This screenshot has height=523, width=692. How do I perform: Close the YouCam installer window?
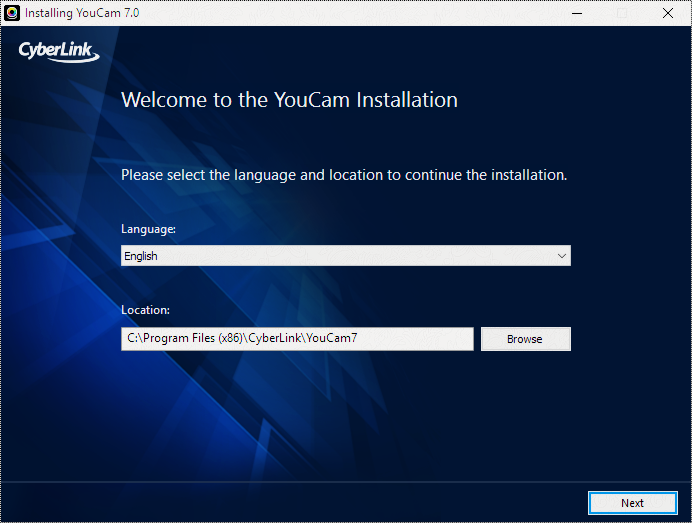tap(668, 13)
